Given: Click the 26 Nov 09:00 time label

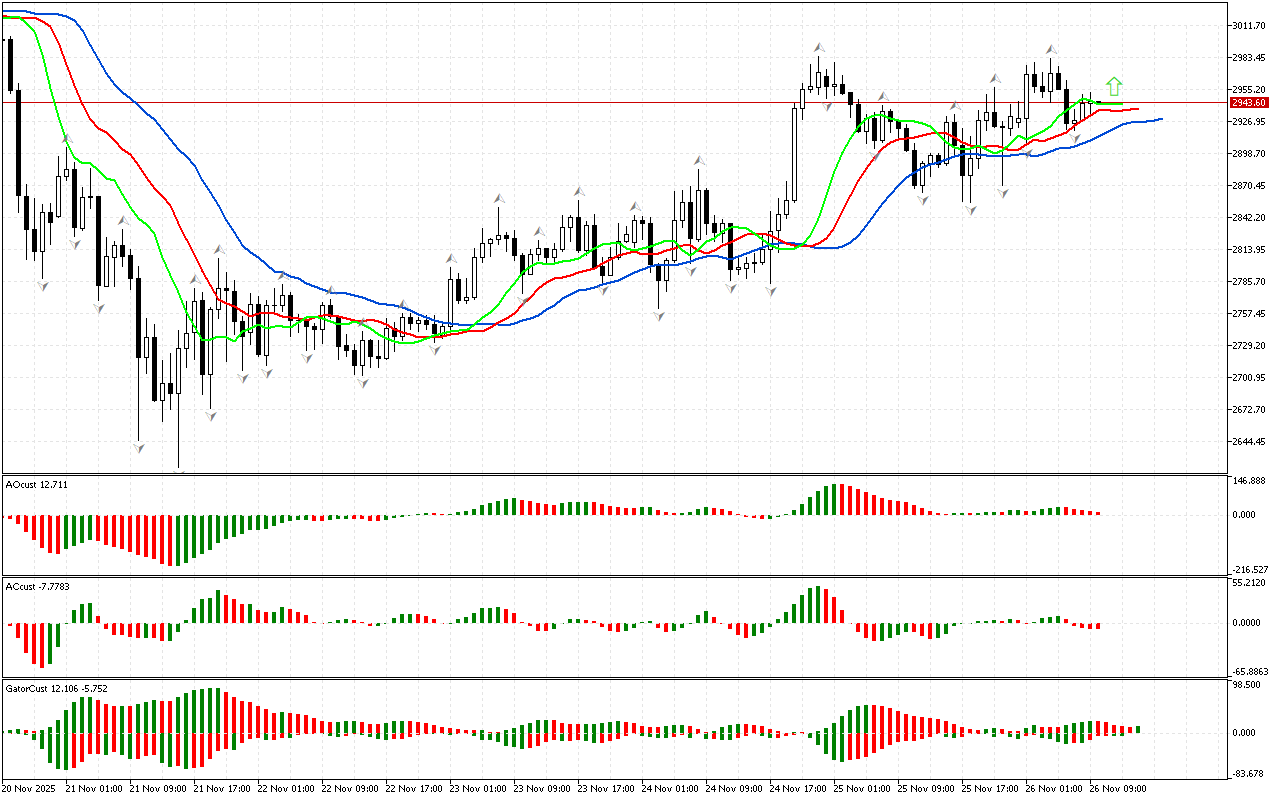Looking at the screenshot, I should (x=1117, y=789).
